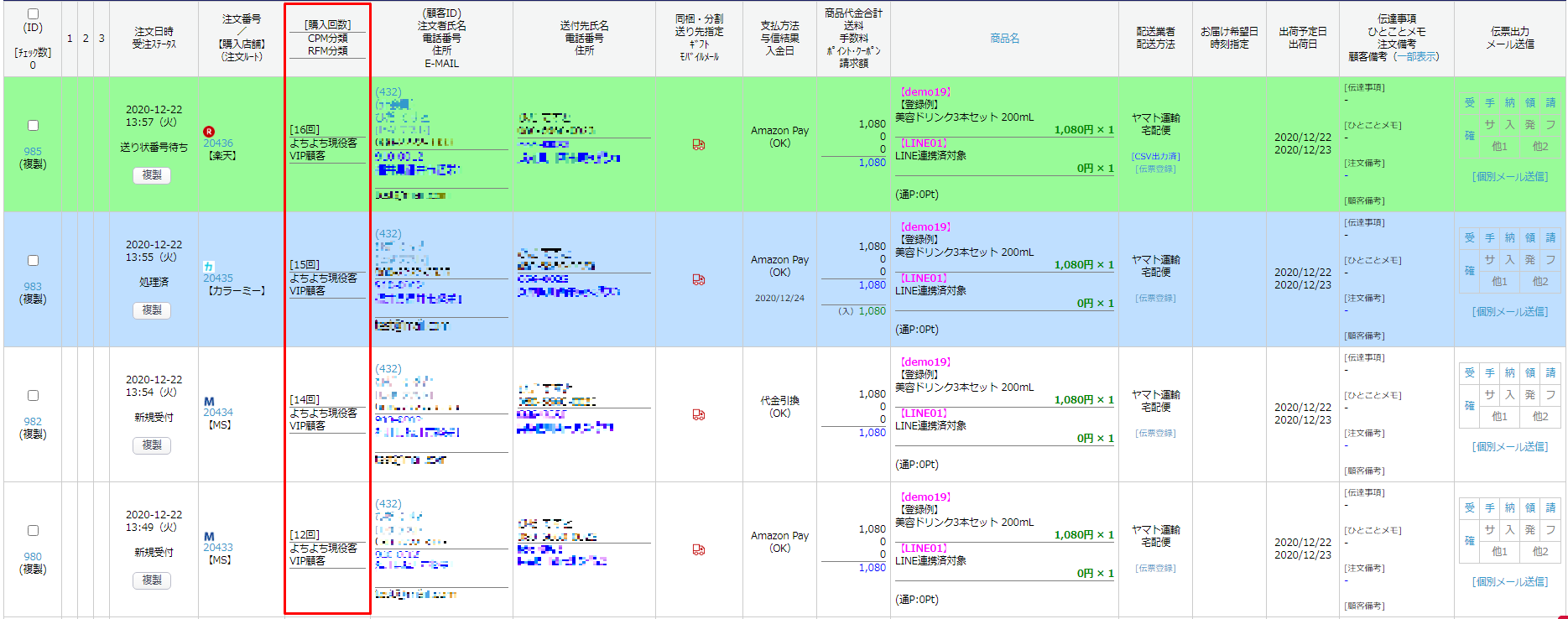The image size is (1568, 619).
Task: Click the 複製 button in order 985 row
Action: [x=152, y=175]
